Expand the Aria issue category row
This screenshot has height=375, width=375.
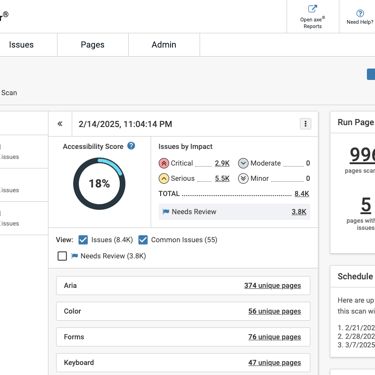[x=183, y=286]
